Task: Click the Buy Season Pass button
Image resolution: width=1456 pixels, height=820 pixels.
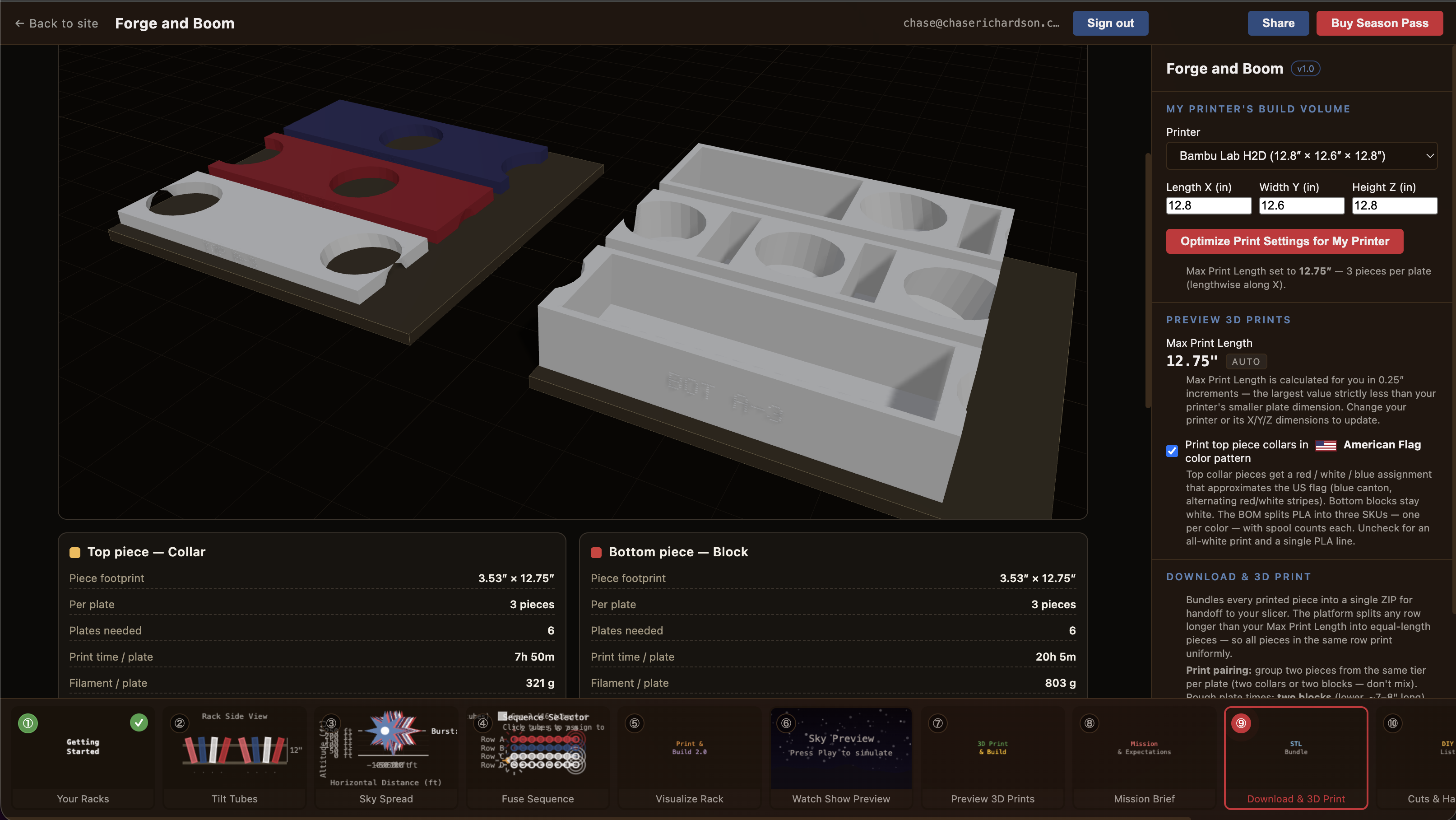Action: click(1379, 23)
